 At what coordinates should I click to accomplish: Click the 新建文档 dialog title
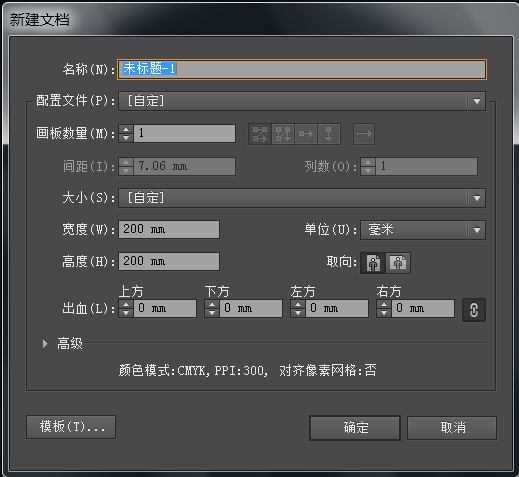coord(40,20)
